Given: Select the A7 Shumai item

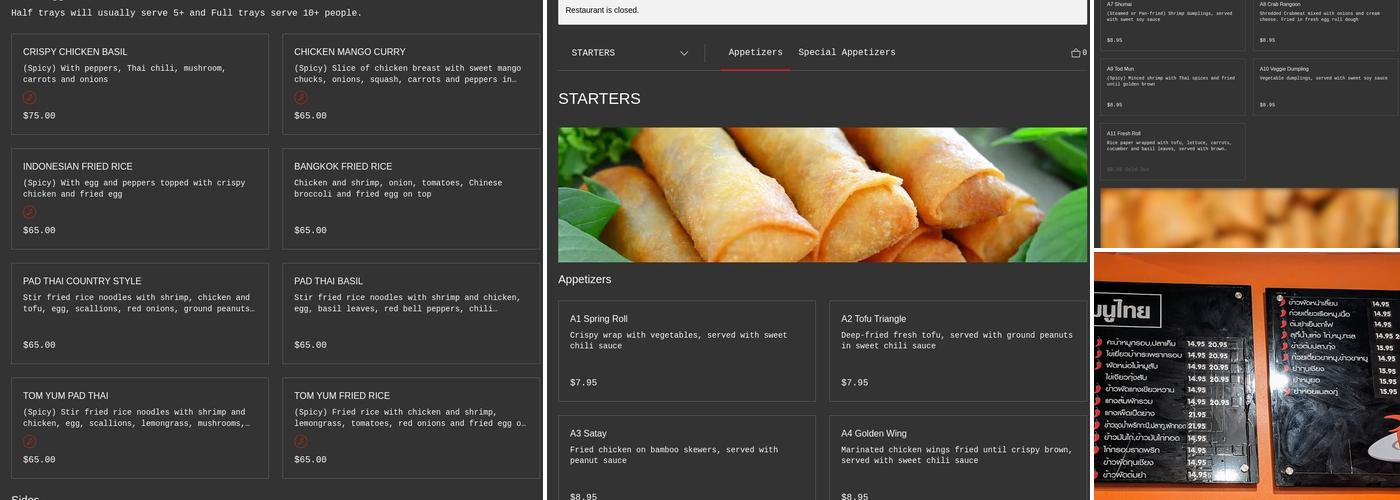Looking at the screenshot, I should [x=1173, y=25].
